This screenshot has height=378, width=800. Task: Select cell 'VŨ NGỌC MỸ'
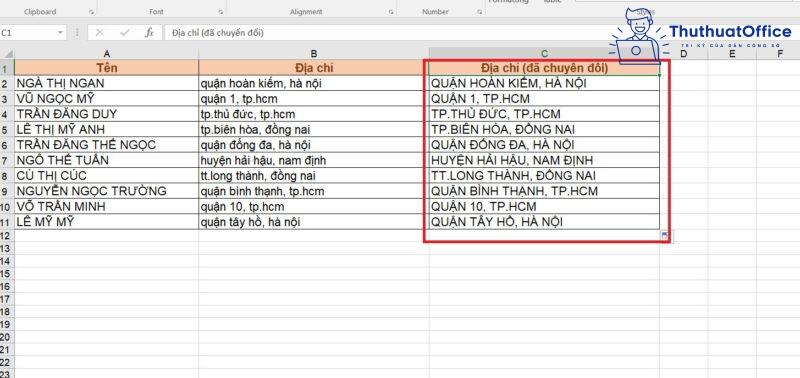click(107, 98)
